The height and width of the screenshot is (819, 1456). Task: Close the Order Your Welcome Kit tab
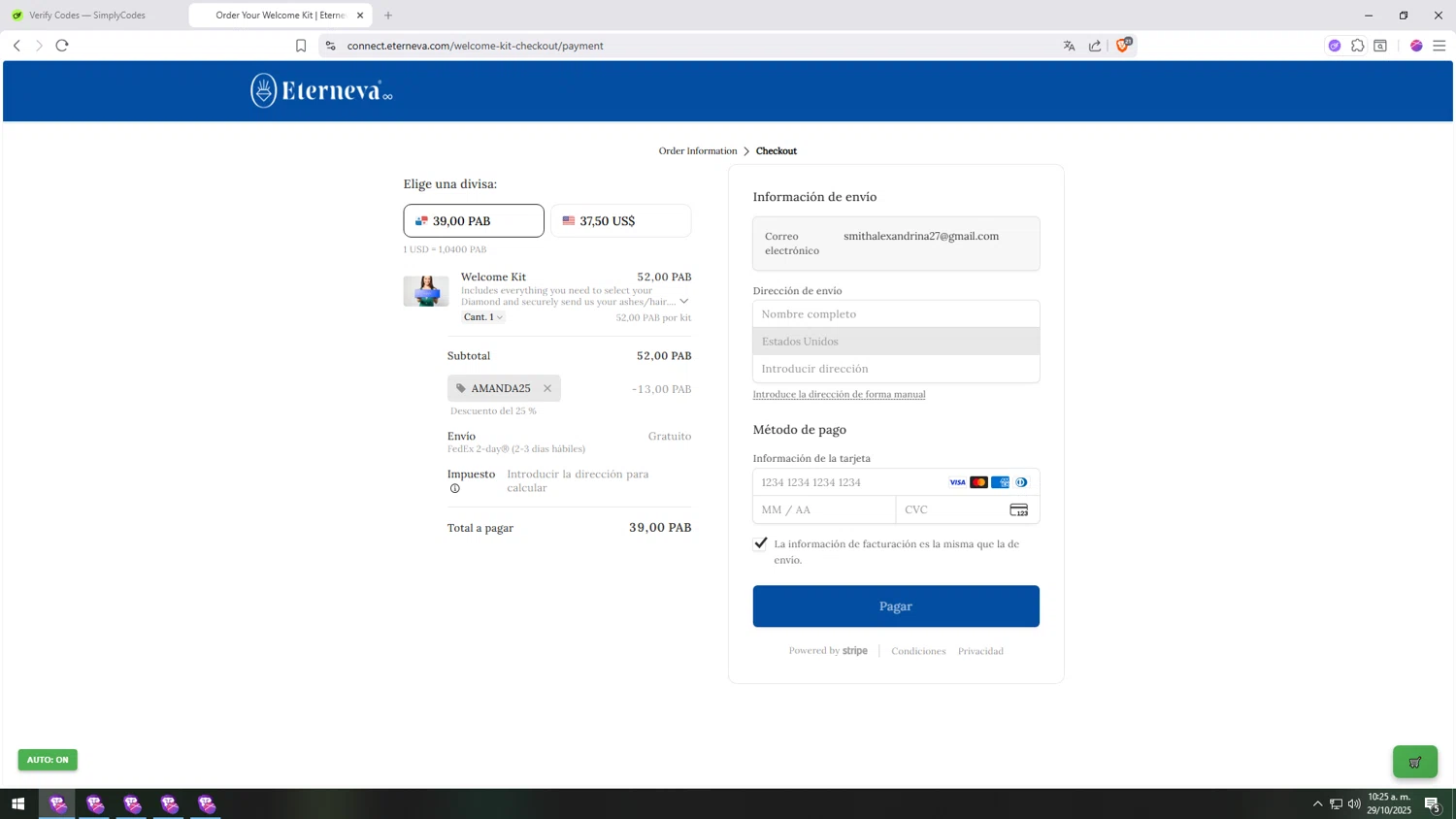[360, 16]
